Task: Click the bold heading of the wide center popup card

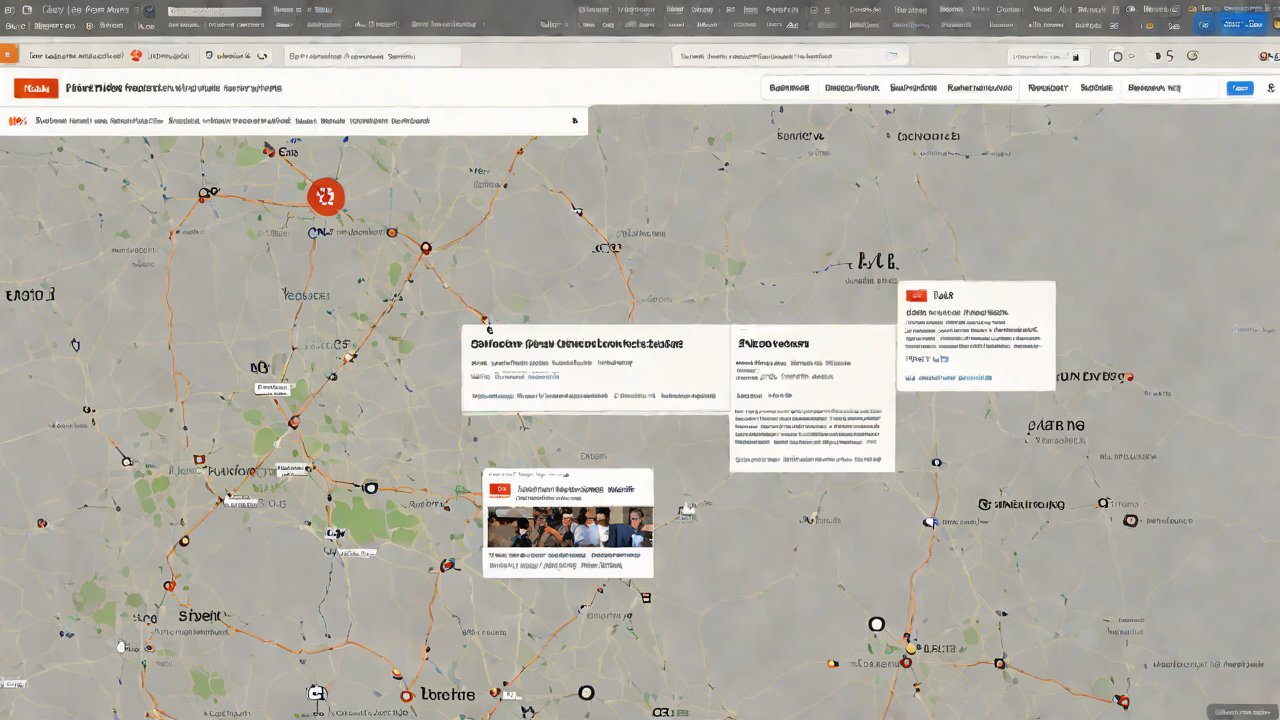Action: [577, 343]
